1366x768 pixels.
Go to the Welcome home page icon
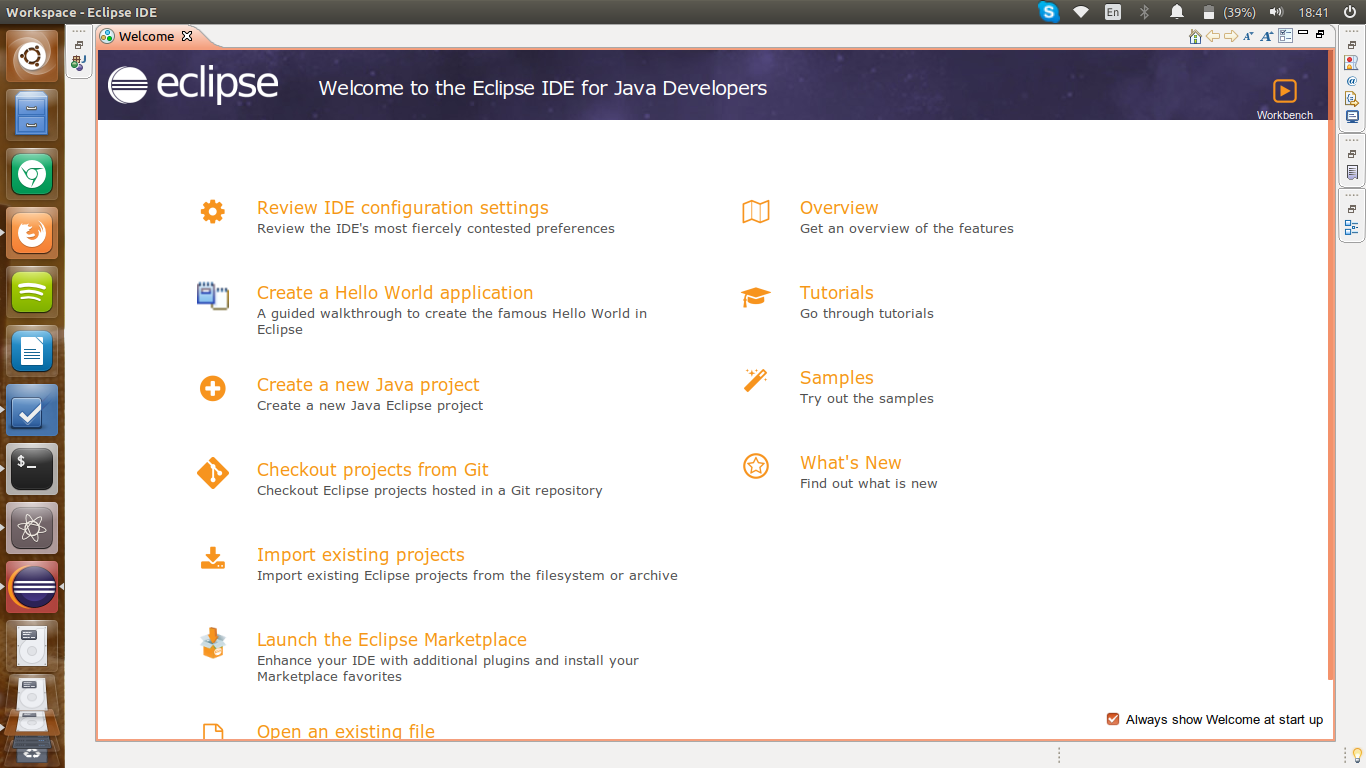coord(1195,36)
